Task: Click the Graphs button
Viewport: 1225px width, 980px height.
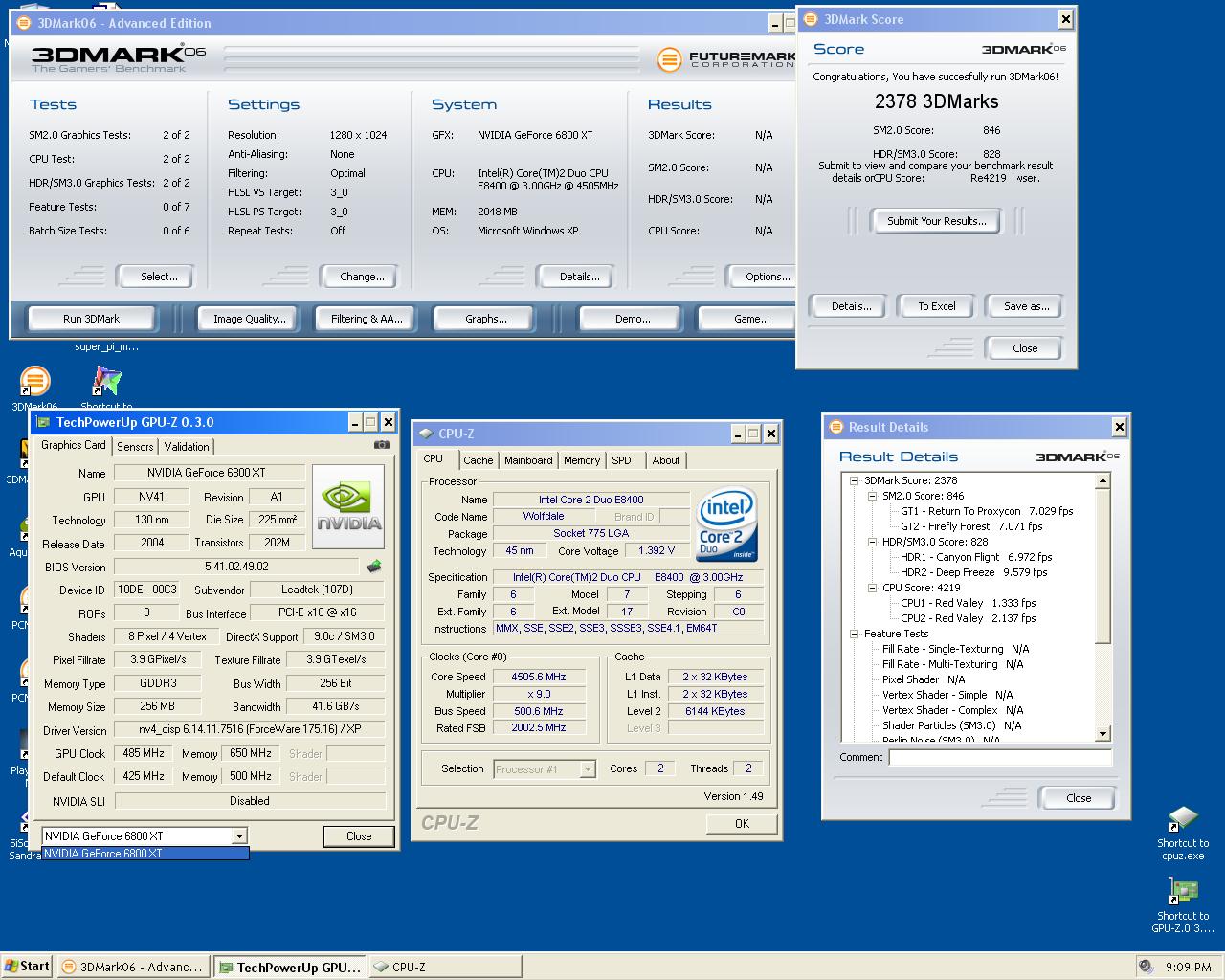Action: tap(486, 319)
